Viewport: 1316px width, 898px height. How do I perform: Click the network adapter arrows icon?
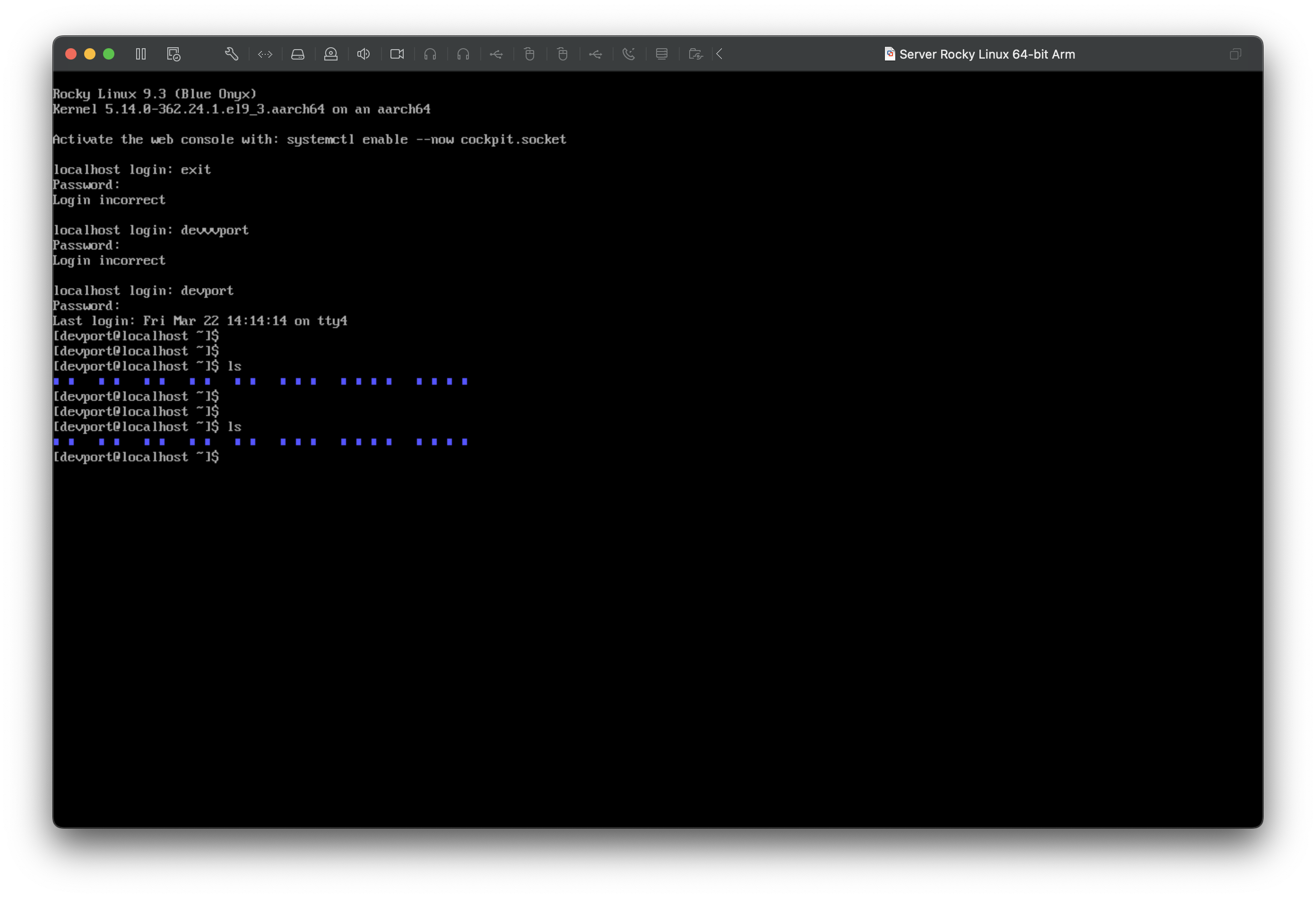[x=265, y=54]
